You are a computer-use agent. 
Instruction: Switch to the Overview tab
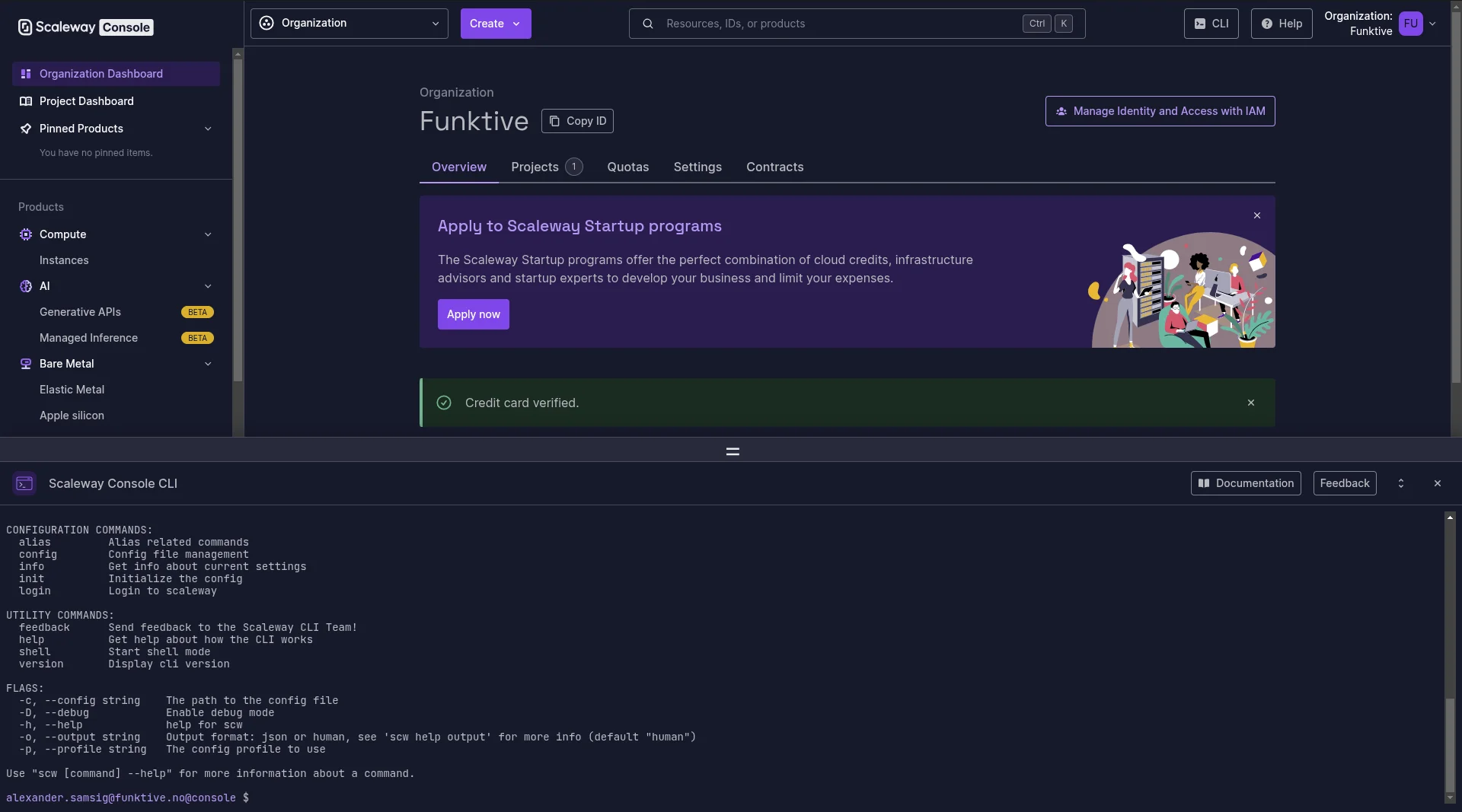(x=459, y=167)
